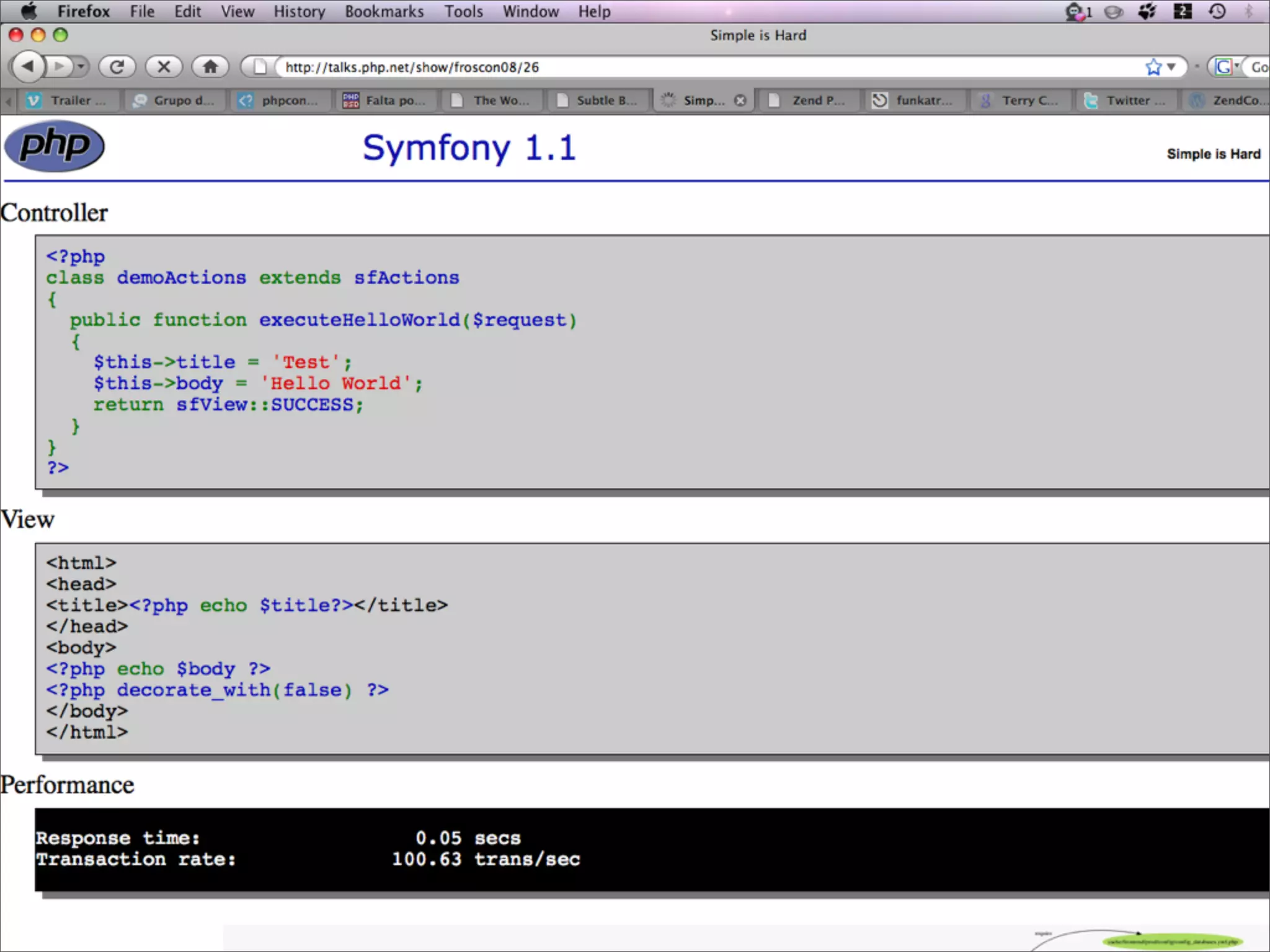Click the '100.63 trans/sec' value
This screenshot has width=1270, height=952.
coord(486,859)
